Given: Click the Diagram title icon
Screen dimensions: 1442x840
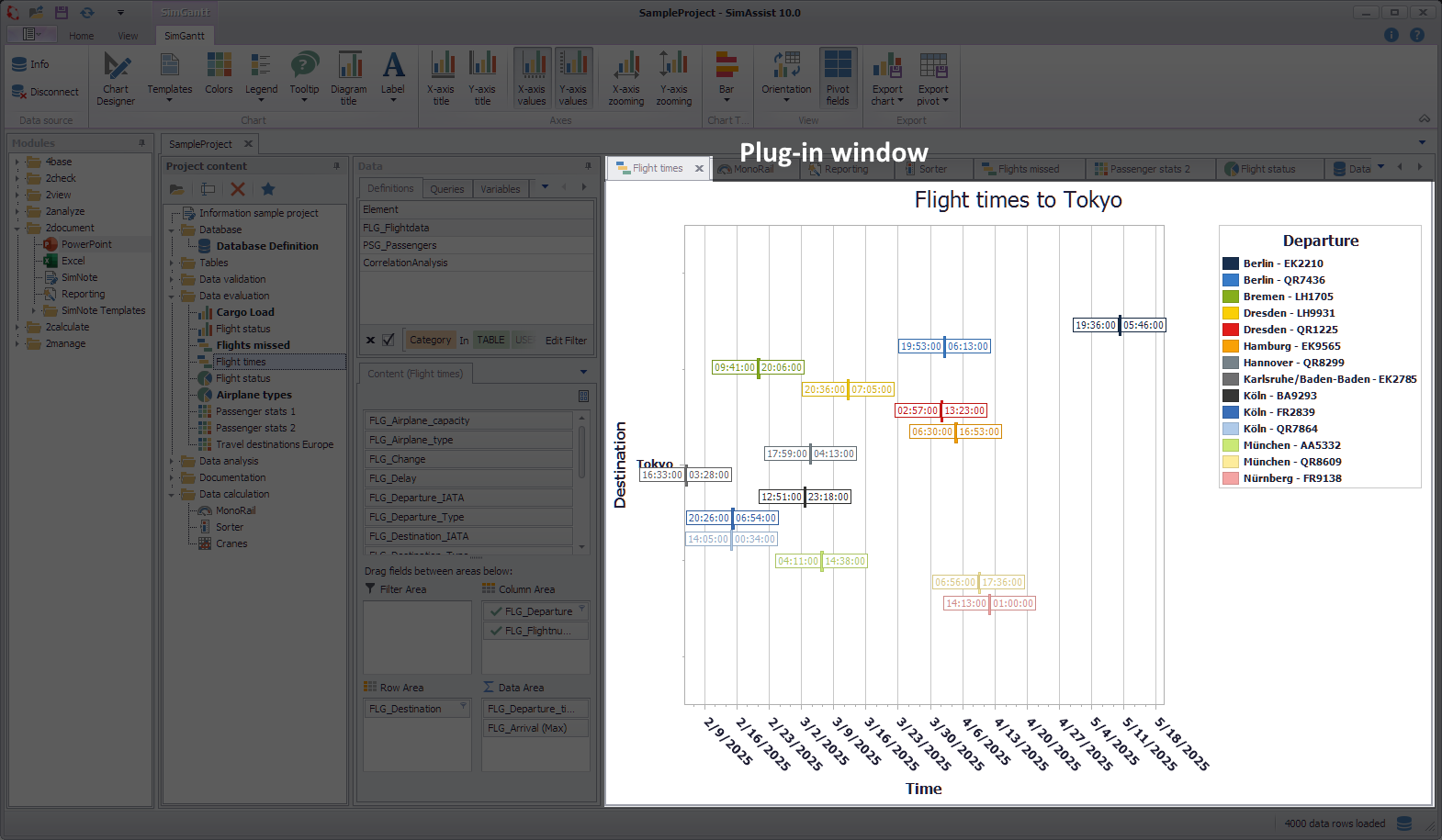Looking at the screenshot, I should pyautogui.click(x=349, y=77).
